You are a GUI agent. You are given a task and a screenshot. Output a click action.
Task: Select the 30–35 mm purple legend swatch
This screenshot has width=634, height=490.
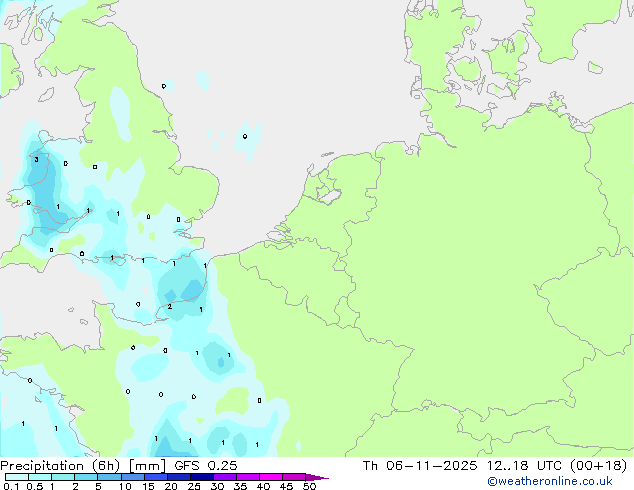click(x=224, y=477)
